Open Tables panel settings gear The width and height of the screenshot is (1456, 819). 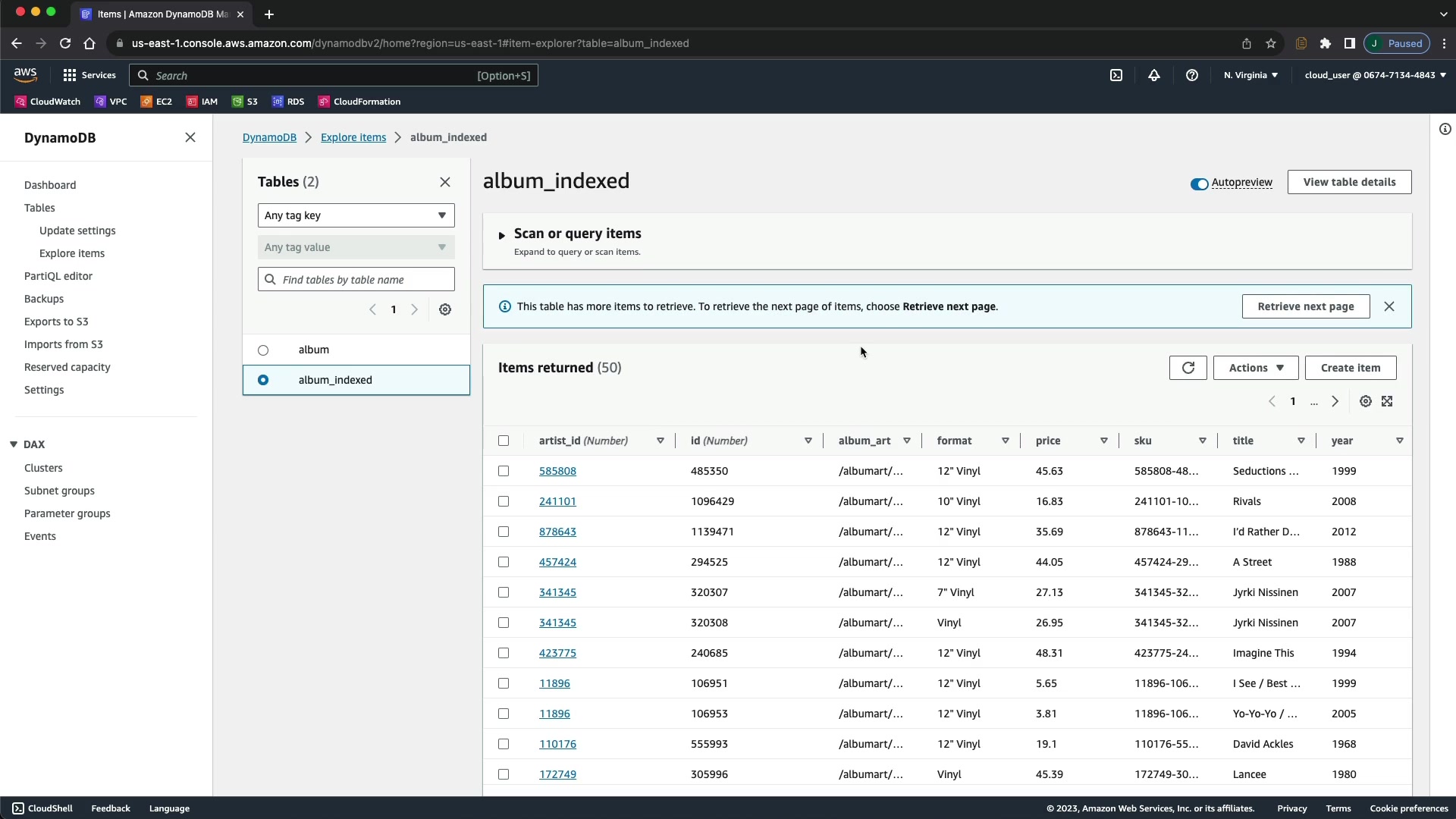(x=445, y=309)
